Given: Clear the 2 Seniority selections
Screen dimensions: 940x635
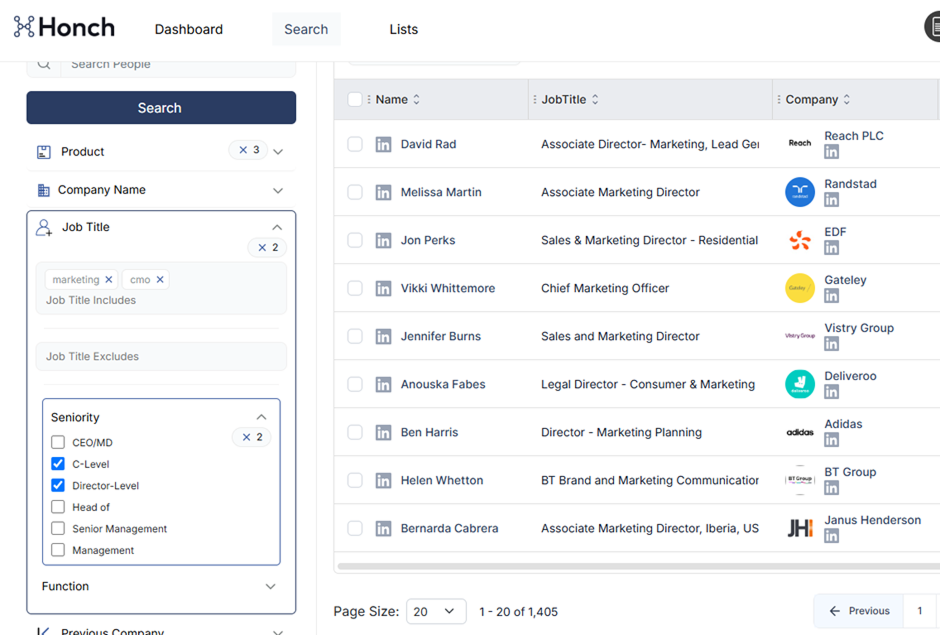Looking at the screenshot, I should point(246,437).
